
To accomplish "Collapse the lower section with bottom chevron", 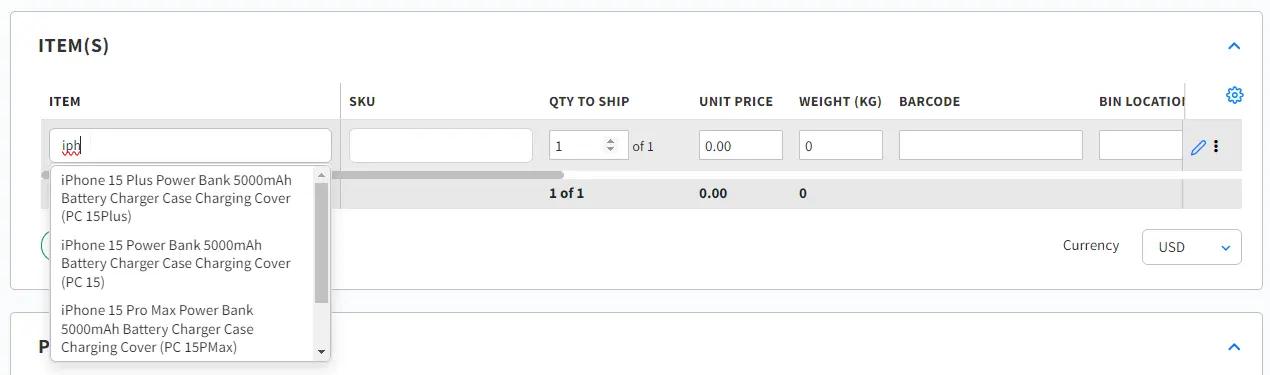I will click(x=1234, y=347).
